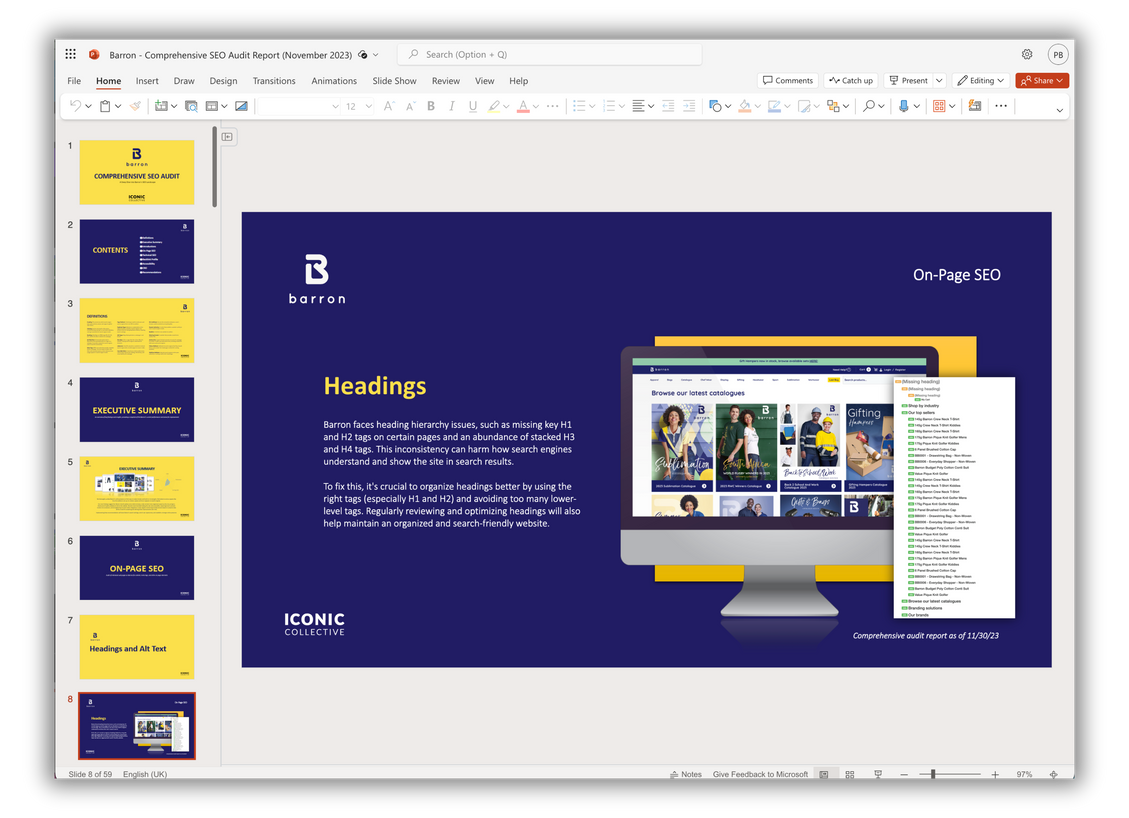This screenshot has height=818, width=1129.
Task: Click the Undo arrow icon
Action: point(75,106)
